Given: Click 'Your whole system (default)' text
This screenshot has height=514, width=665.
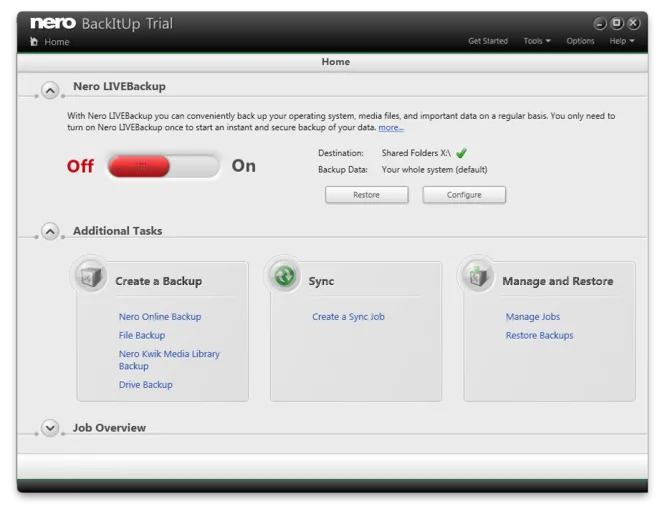Looking at the screenshot, I should (x=434, y=170).
